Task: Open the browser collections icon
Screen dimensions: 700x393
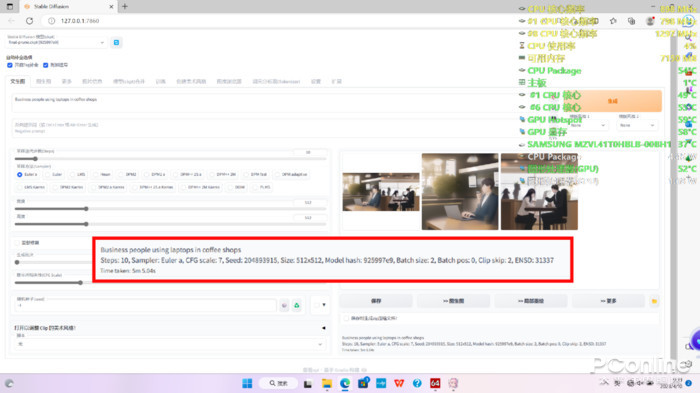Action: click(x=631, y=21)
